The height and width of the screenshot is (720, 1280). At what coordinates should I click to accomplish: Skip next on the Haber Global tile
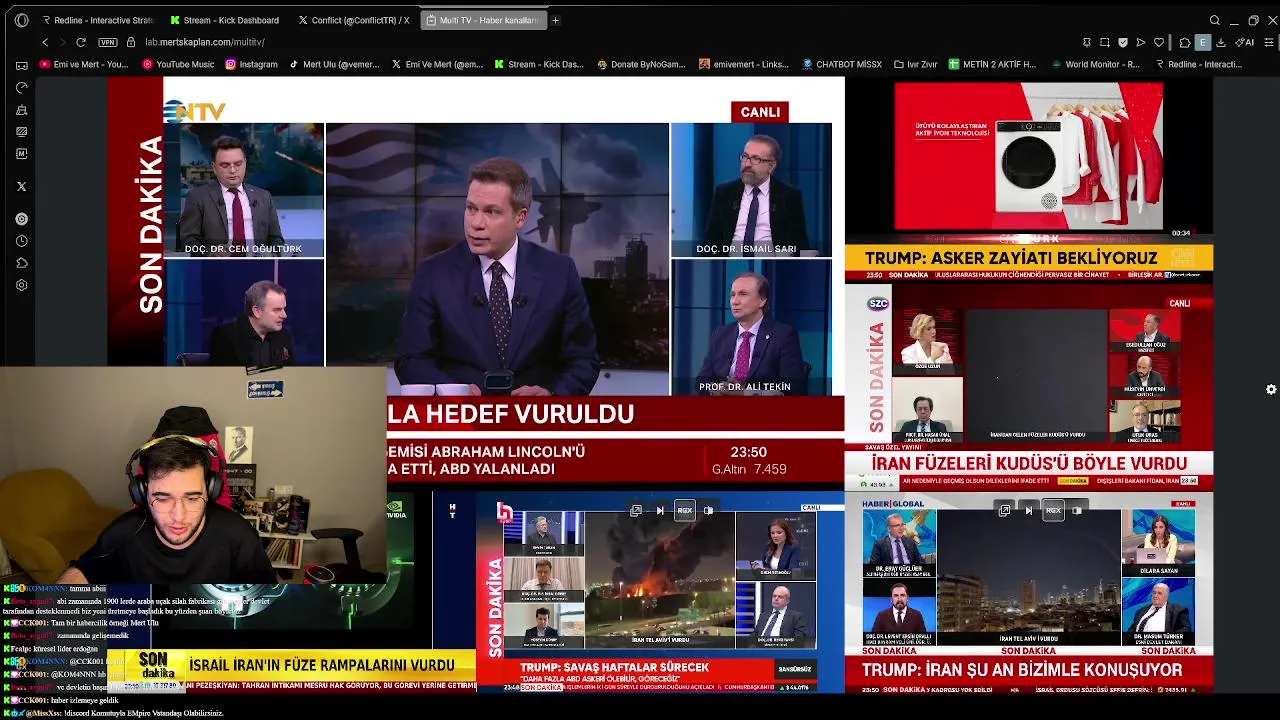click(1029, 510)
